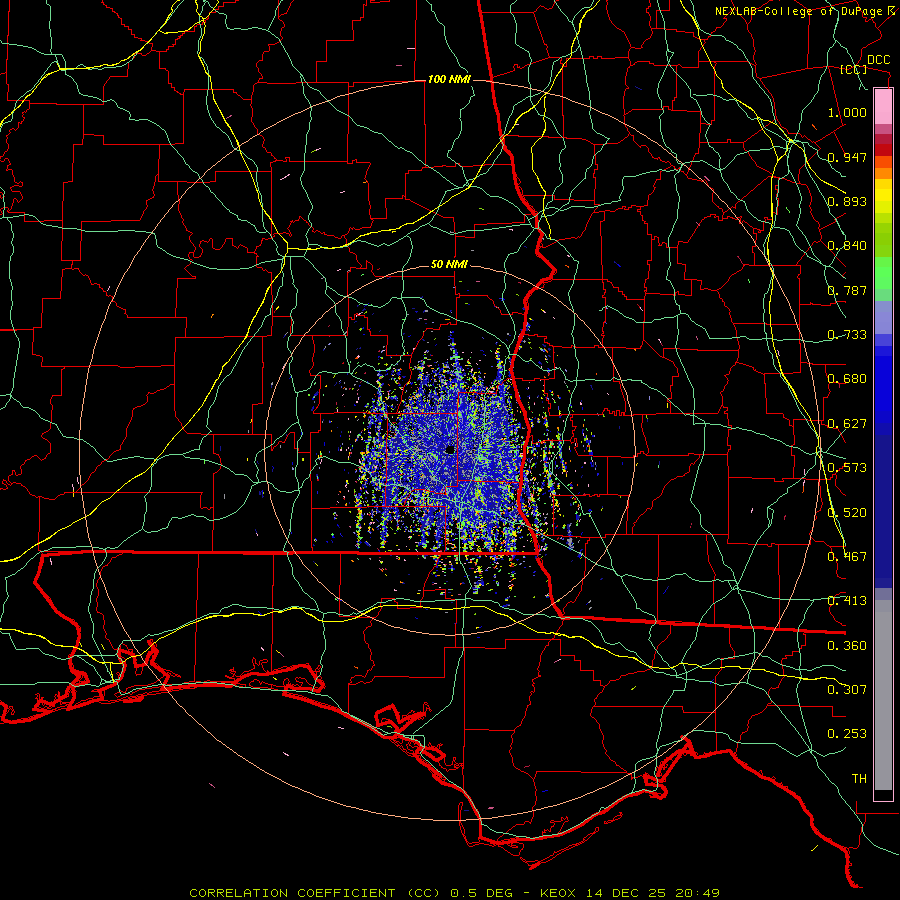Click the '[CC]' units label

[854, 69]
